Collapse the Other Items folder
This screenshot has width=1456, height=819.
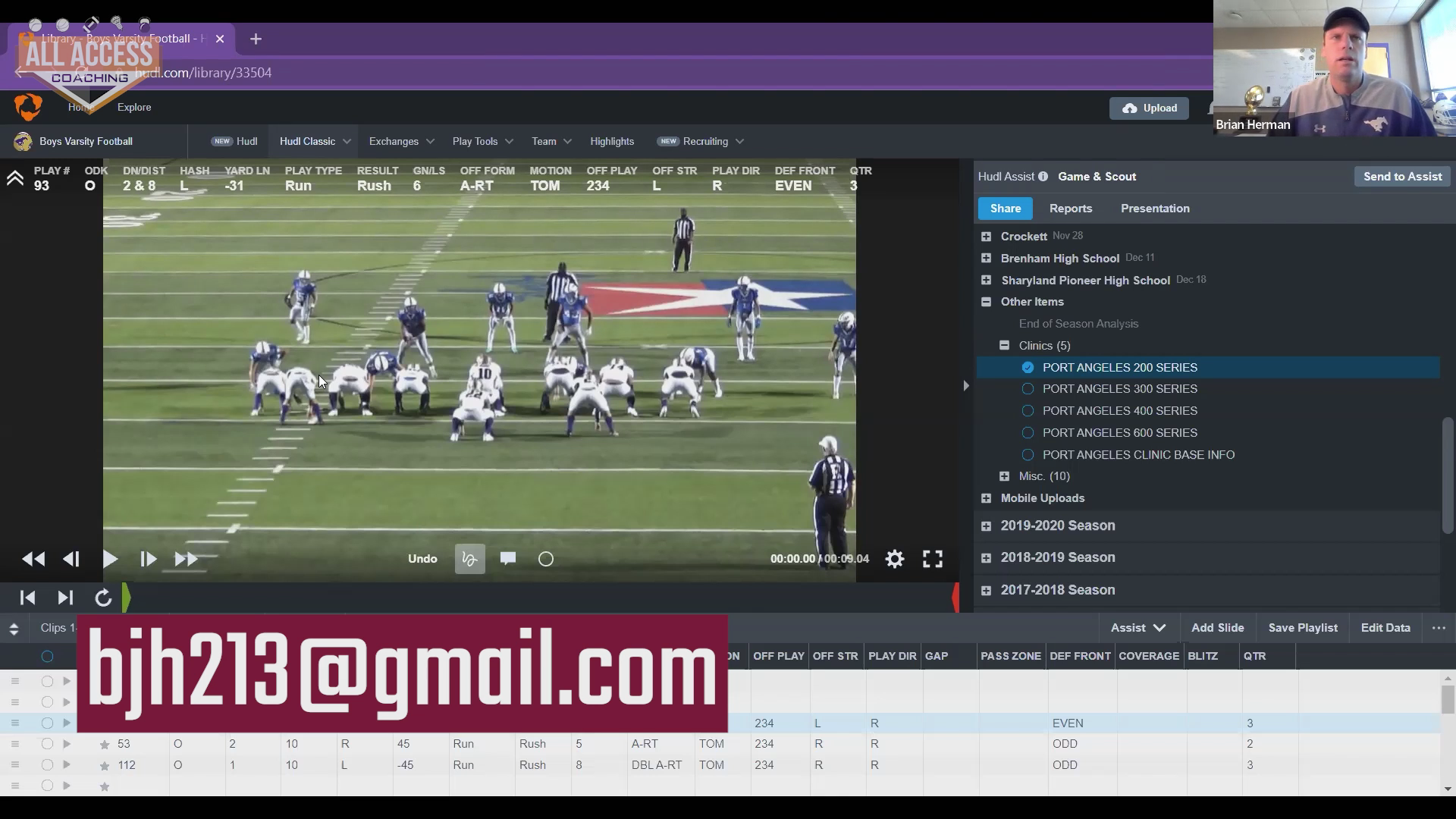pyautogui.click(x=986, y=302)
